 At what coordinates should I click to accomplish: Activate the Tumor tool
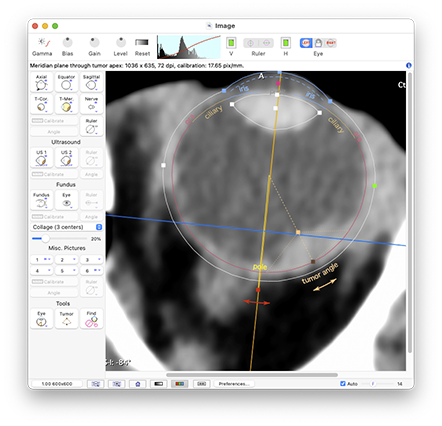(x=66, y=319)
